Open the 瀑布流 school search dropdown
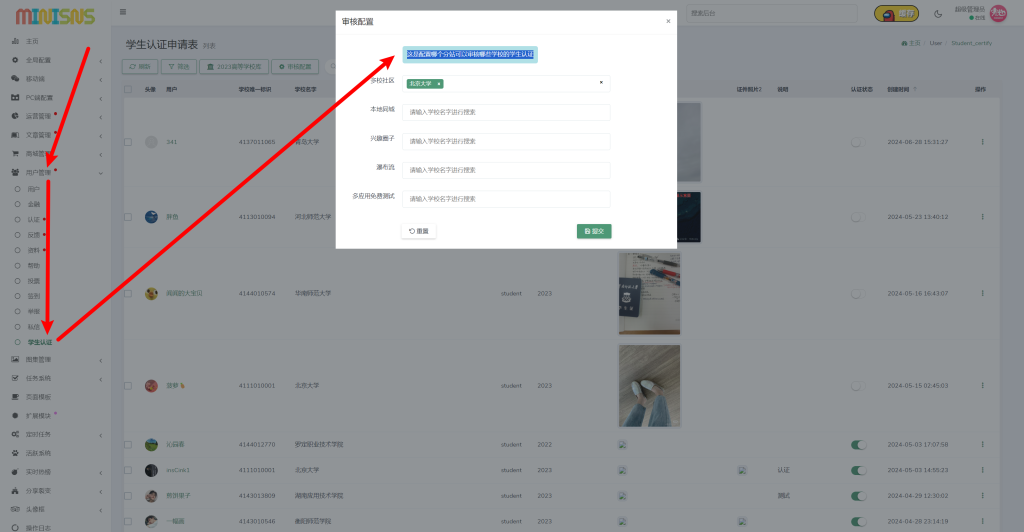 click(506, 170)
